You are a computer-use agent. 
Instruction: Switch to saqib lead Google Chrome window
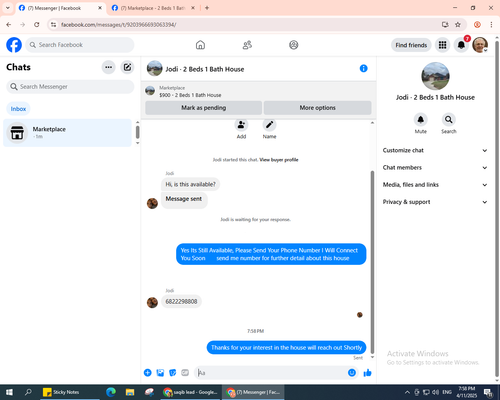(x=191, y=392)
